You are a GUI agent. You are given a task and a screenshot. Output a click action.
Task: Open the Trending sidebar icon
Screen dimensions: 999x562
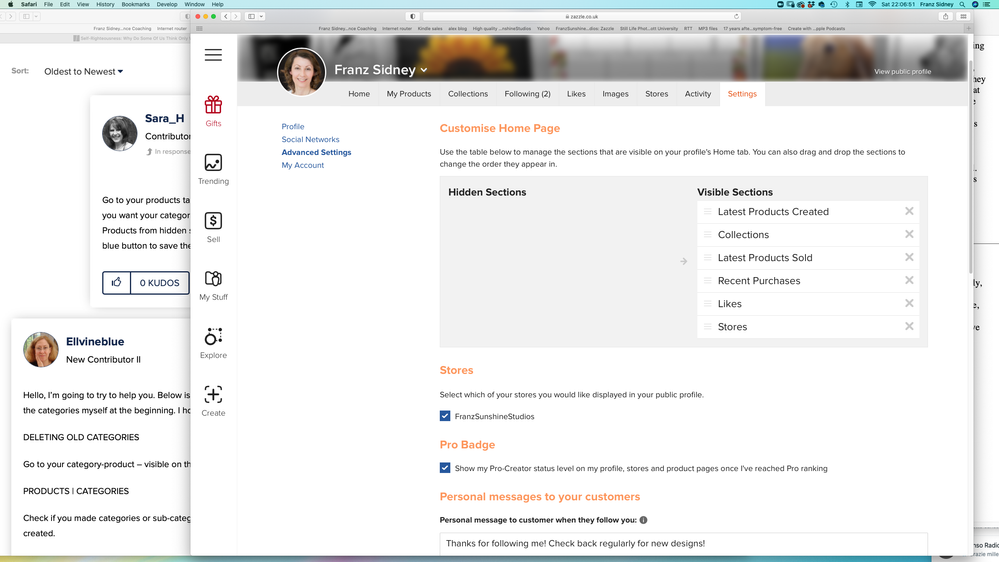coord(213,168)
